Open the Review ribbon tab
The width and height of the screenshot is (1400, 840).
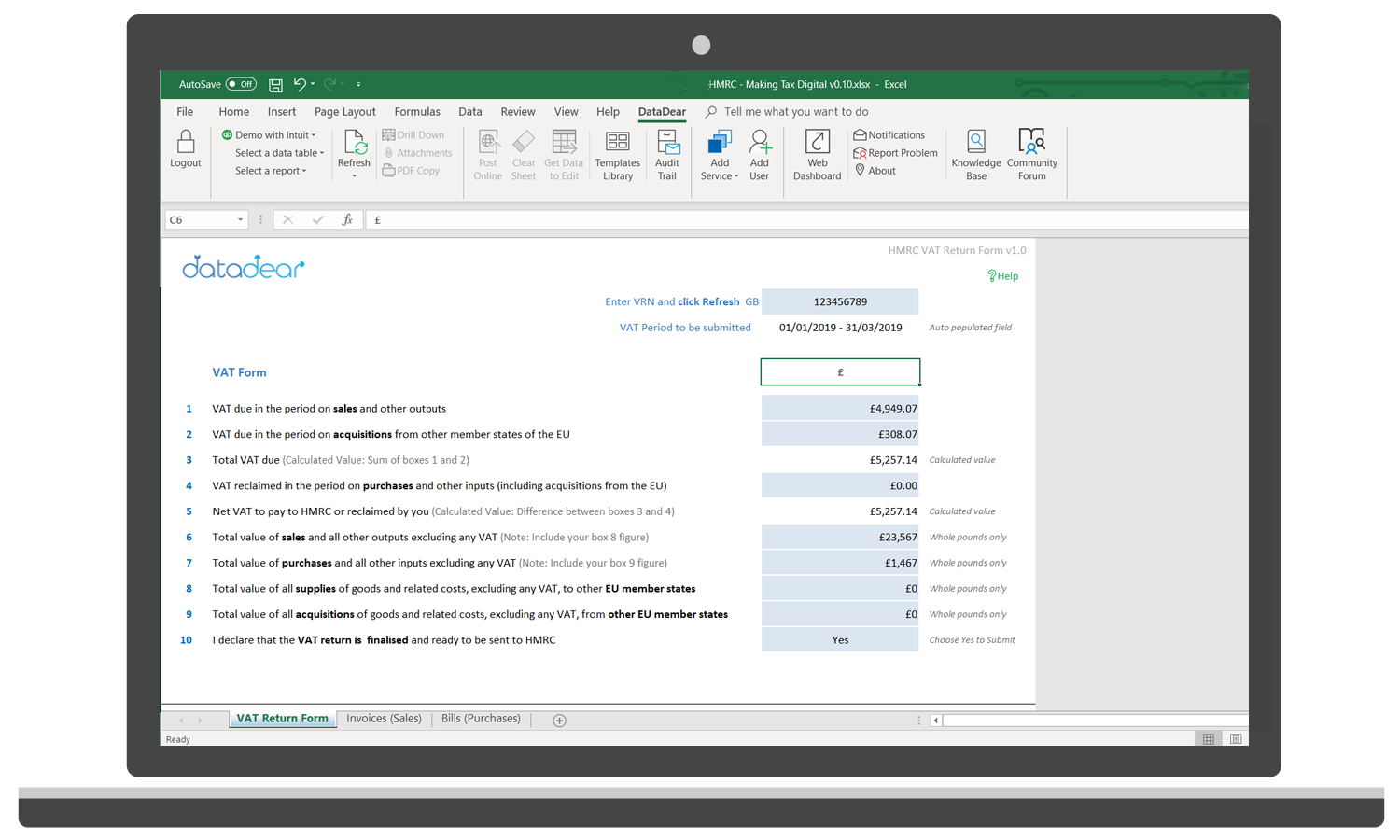[518, 112]
